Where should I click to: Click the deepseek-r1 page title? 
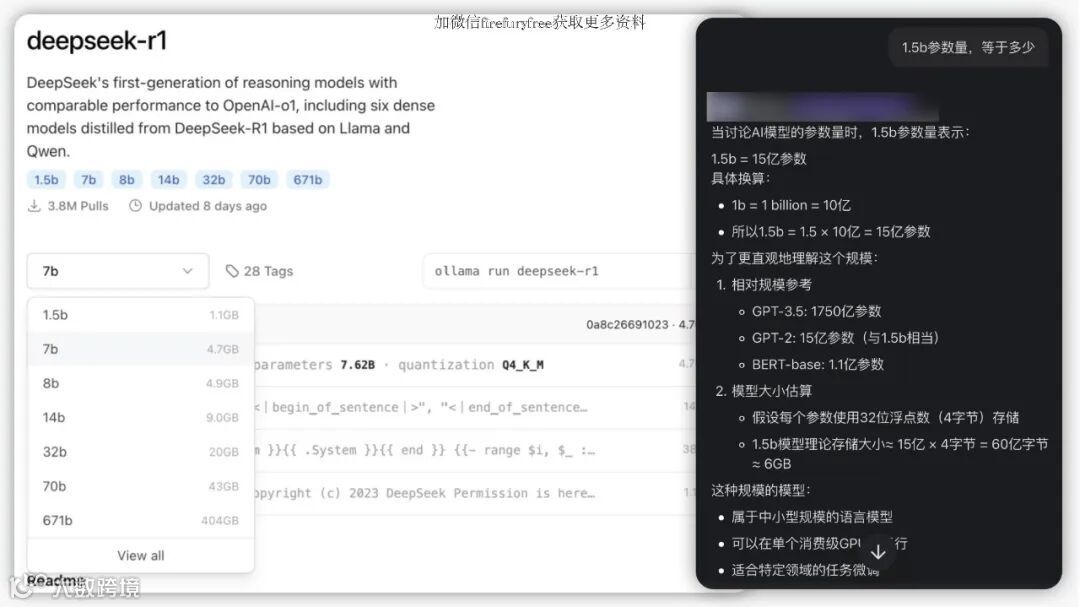click(96, 41)
